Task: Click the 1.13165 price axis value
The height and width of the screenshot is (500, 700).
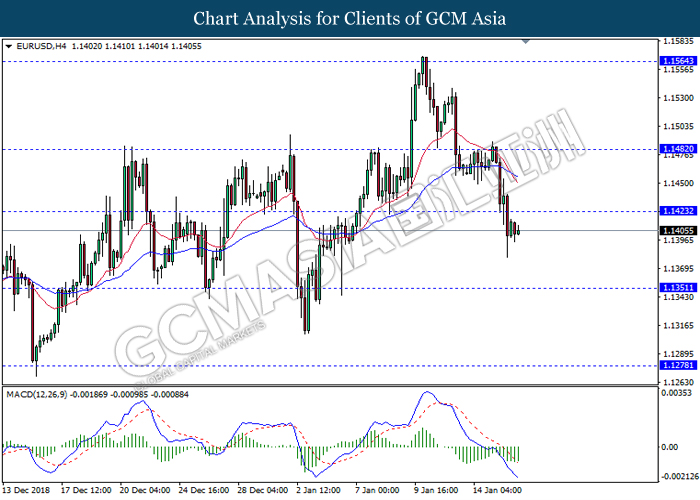Action: (679, 325)
